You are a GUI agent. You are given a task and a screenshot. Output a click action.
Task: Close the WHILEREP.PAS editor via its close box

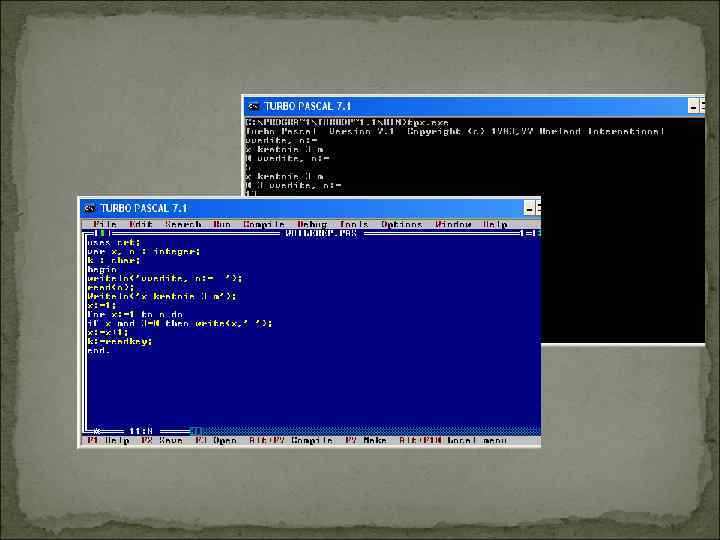[x=102, y=233]
